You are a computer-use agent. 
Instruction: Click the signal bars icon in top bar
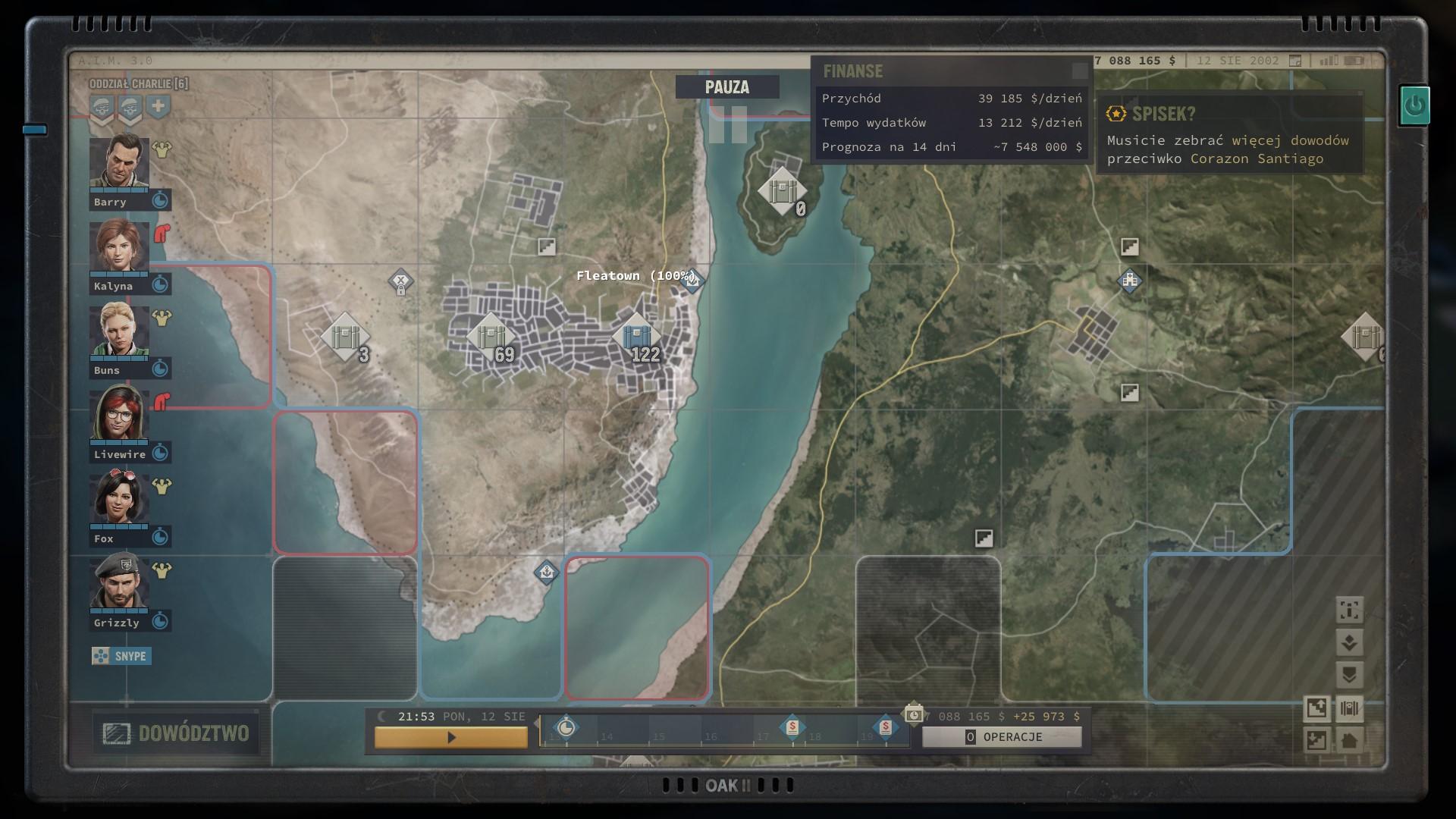tap(1329, 61)
